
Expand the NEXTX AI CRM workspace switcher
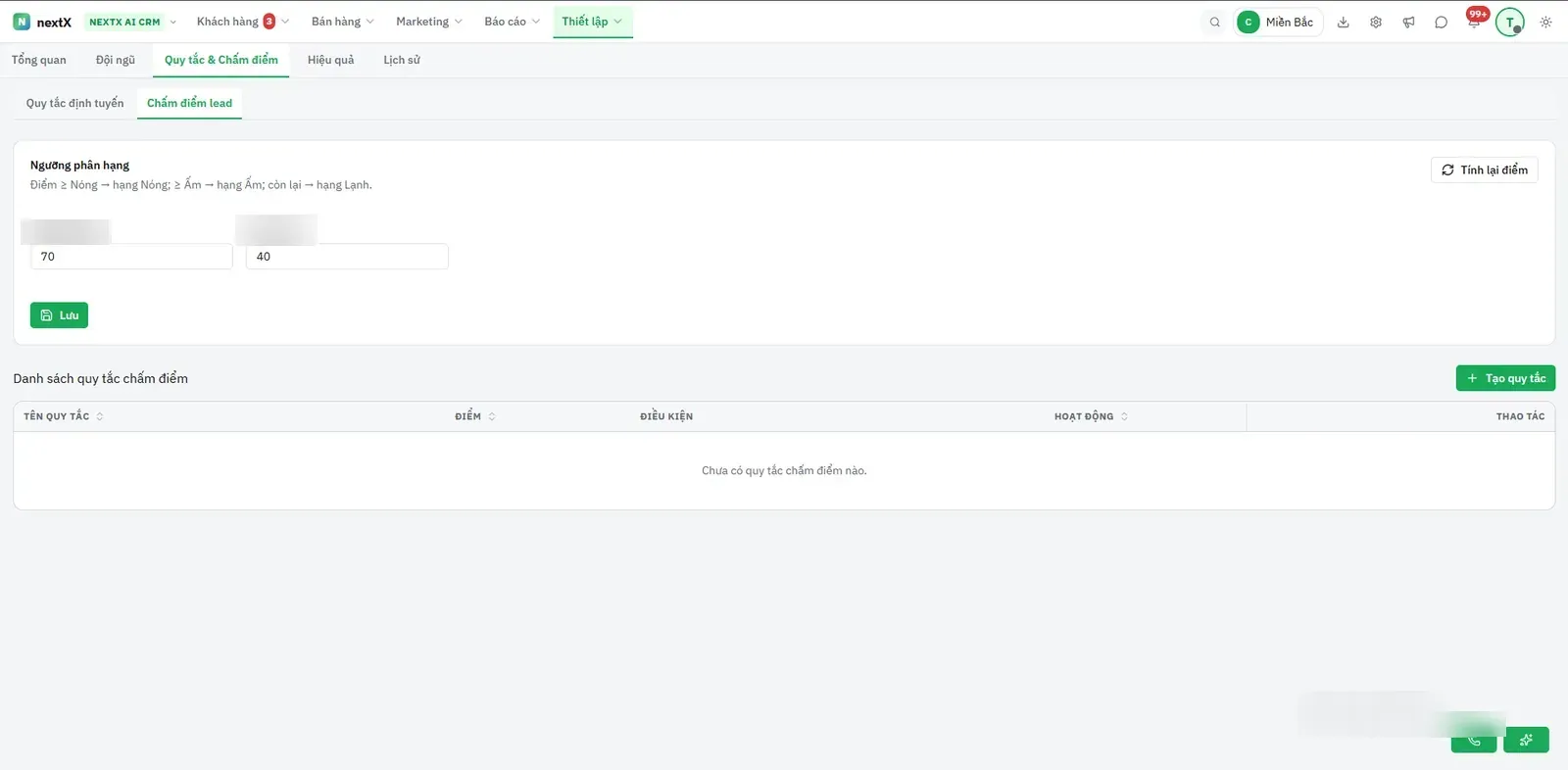point(132,22)
